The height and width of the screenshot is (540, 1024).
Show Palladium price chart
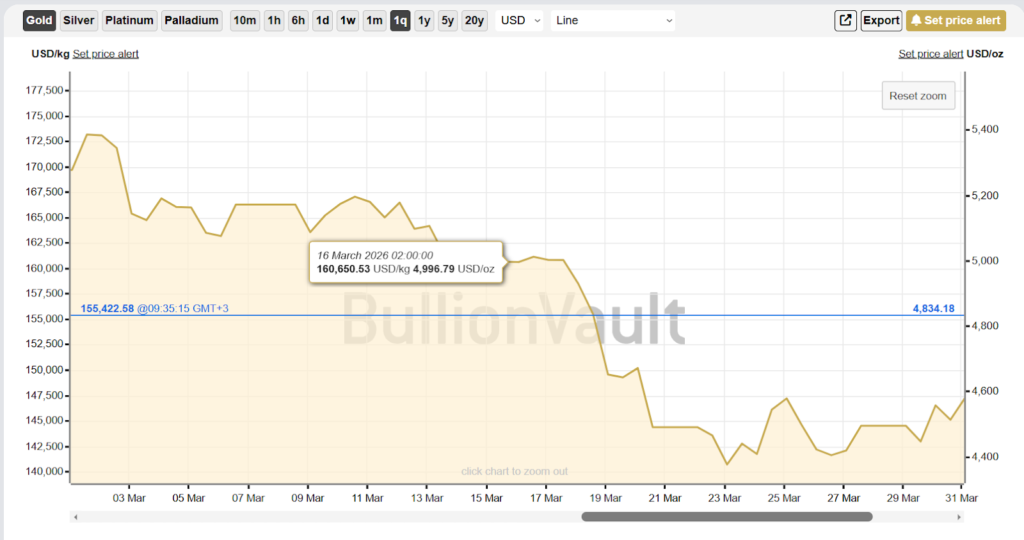point(192,20)
